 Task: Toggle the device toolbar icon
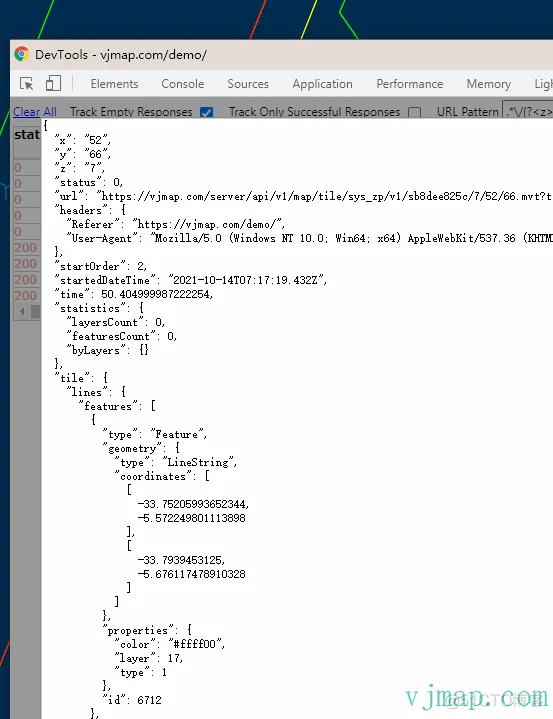pos(53,83)
